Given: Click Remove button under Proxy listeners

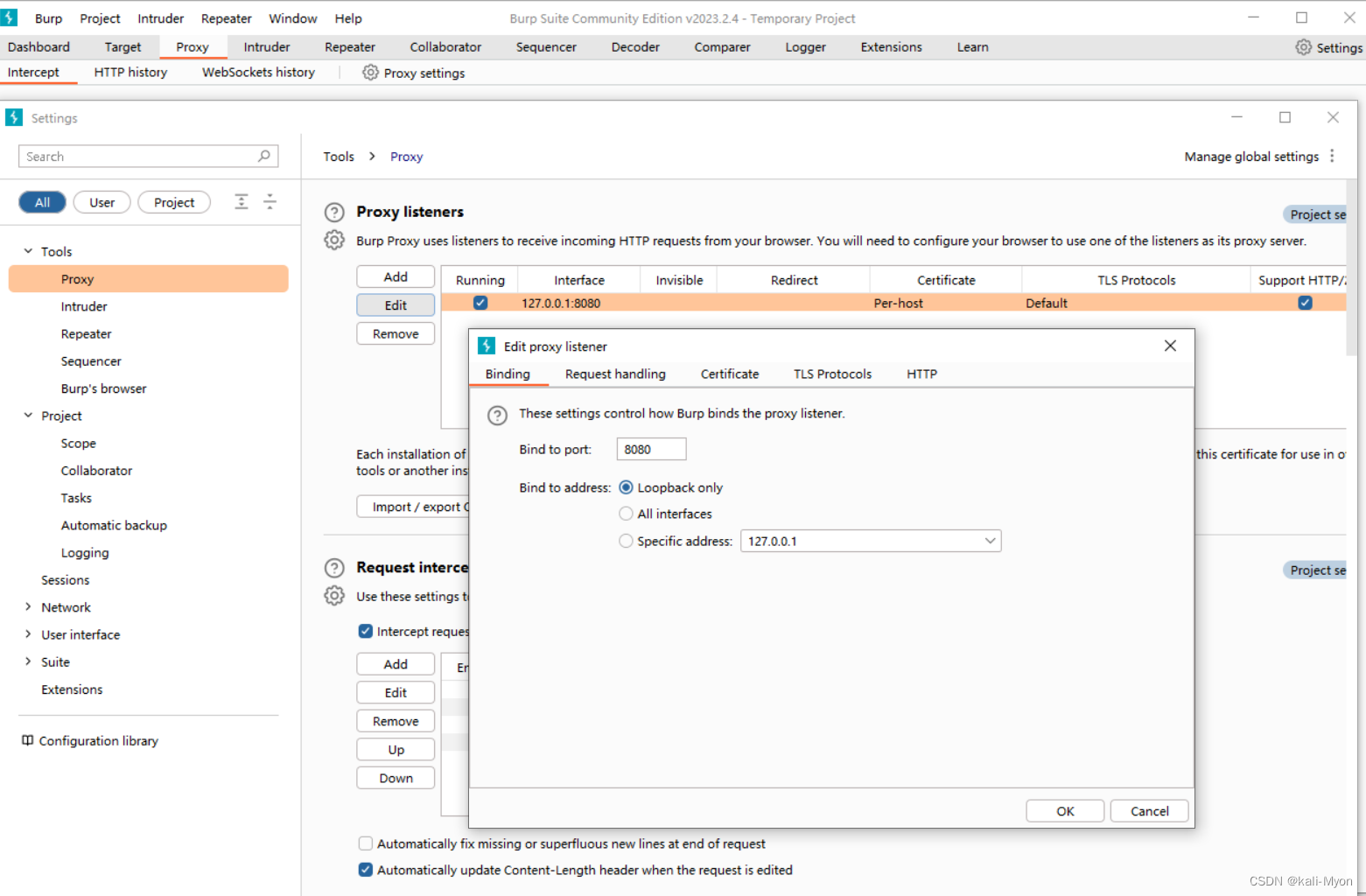Looking at the screenshot, I should pyautogui.click(x=396, y=333).
